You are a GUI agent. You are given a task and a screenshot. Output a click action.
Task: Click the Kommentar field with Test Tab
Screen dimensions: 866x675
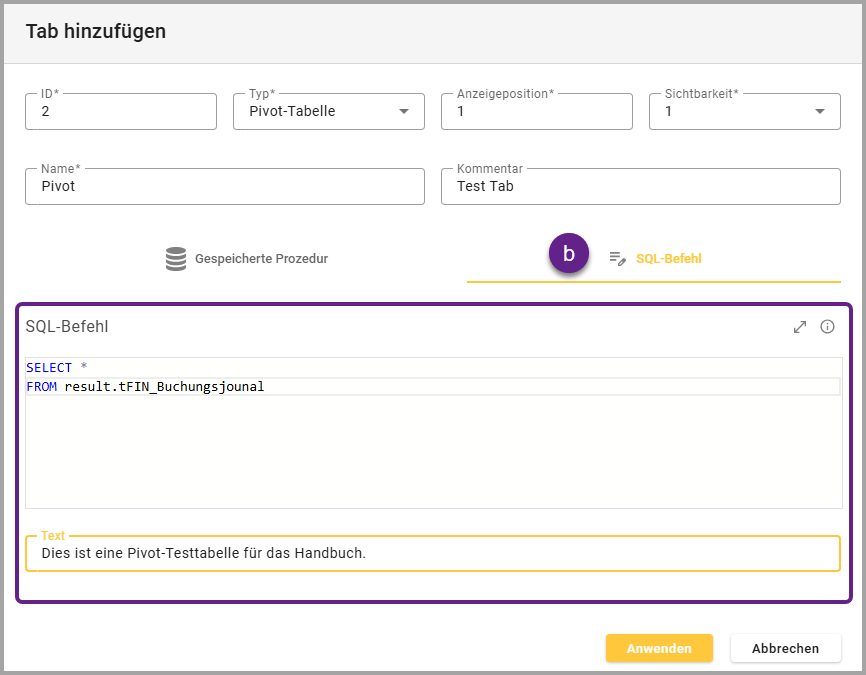click(640, 186)
